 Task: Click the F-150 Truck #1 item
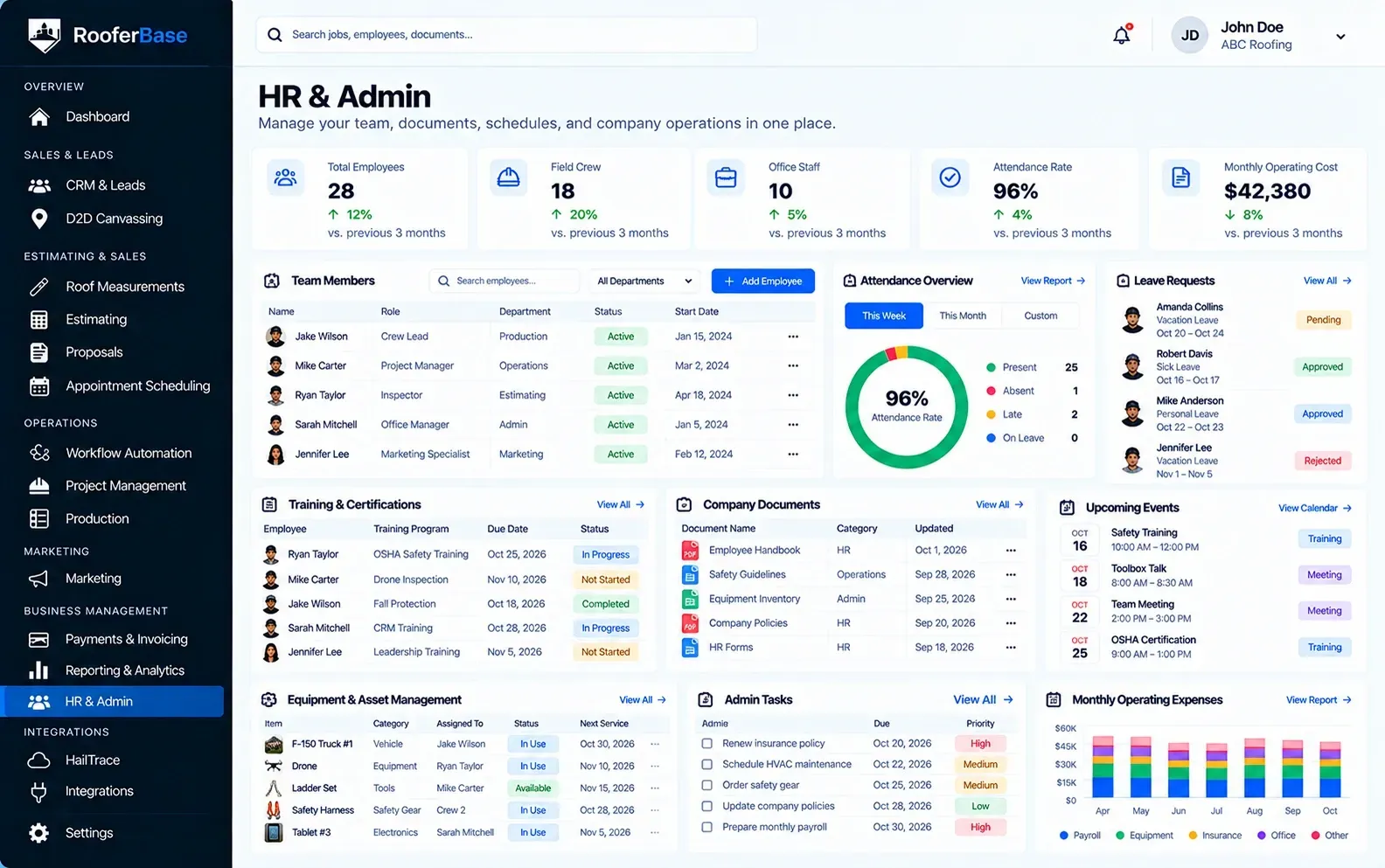pos(322,744)
